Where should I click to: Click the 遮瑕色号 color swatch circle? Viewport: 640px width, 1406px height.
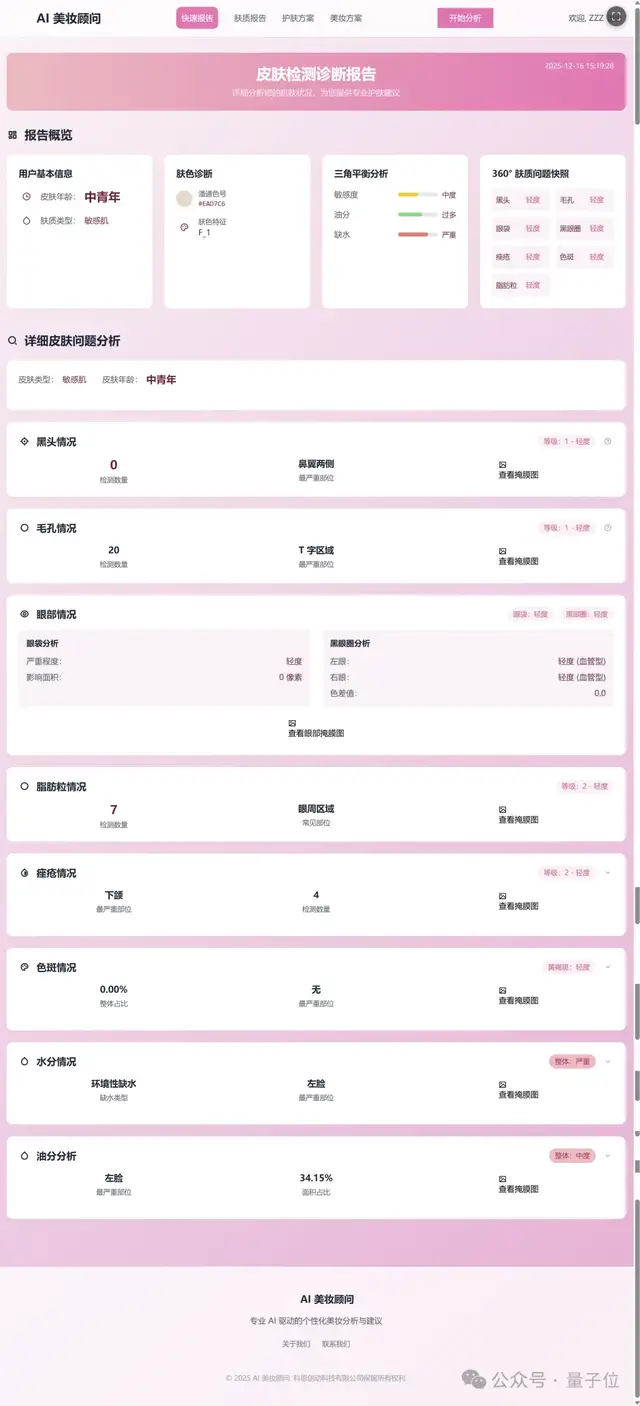184,198
